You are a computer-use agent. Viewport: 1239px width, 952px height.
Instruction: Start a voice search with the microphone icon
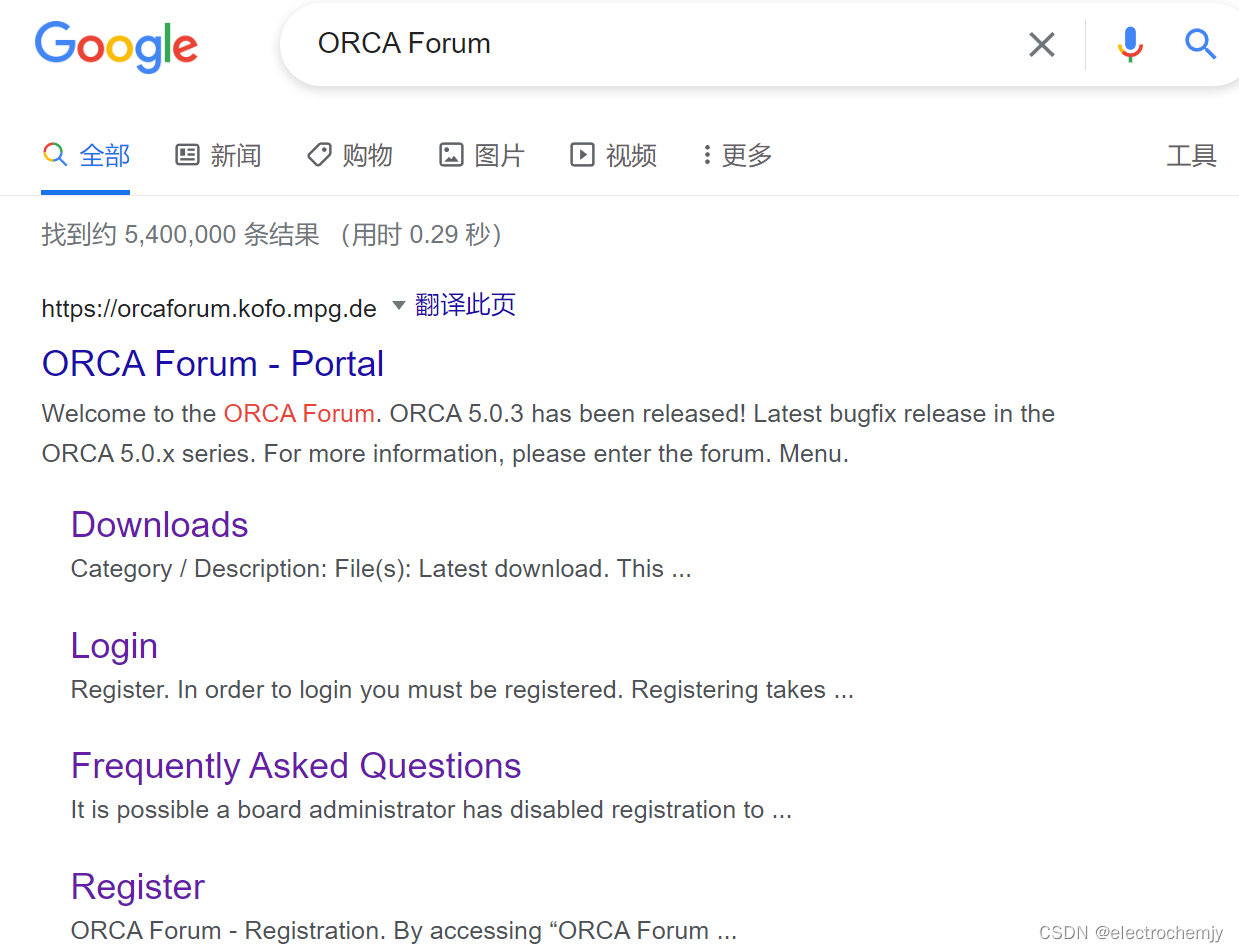tap(1130, 44)
